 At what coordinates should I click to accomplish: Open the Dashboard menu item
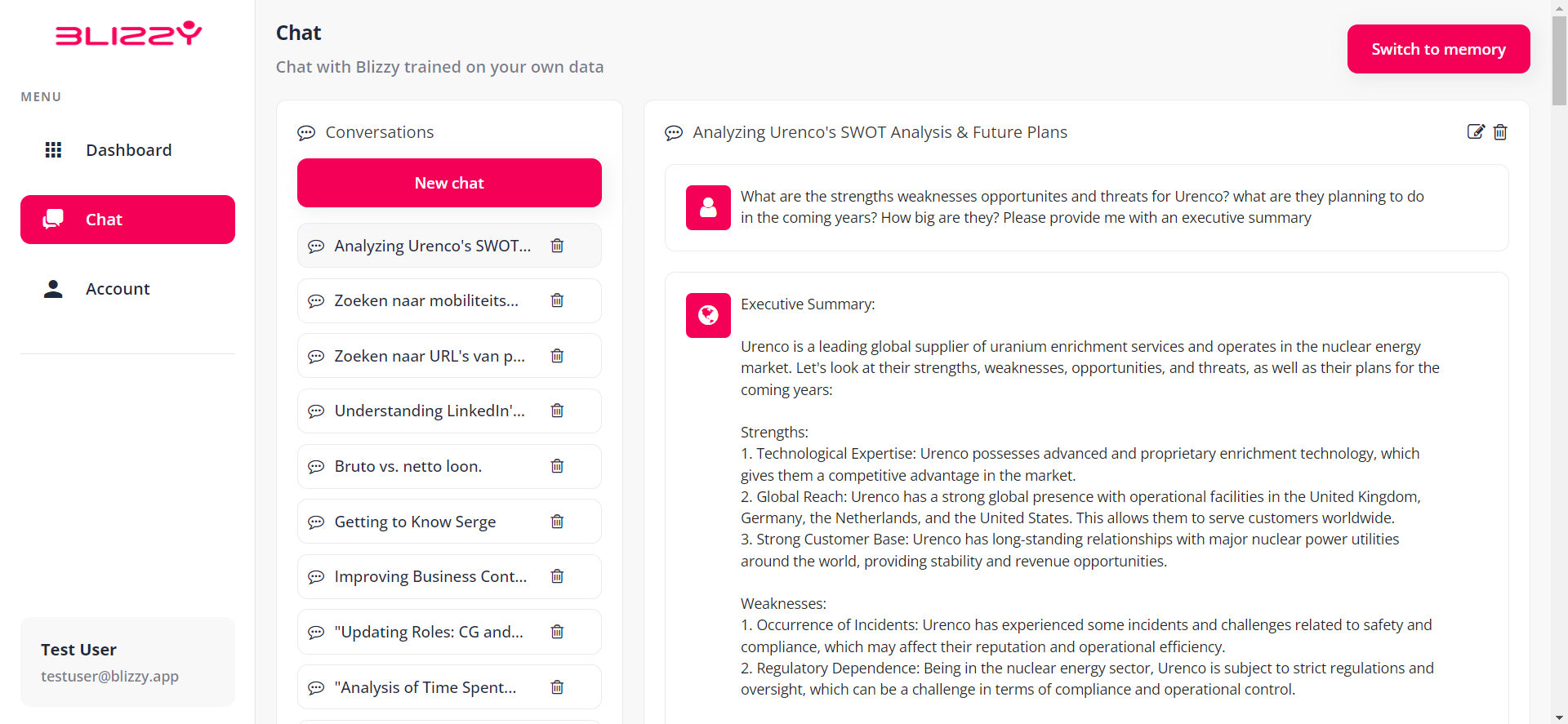click(x=127, y=150)
